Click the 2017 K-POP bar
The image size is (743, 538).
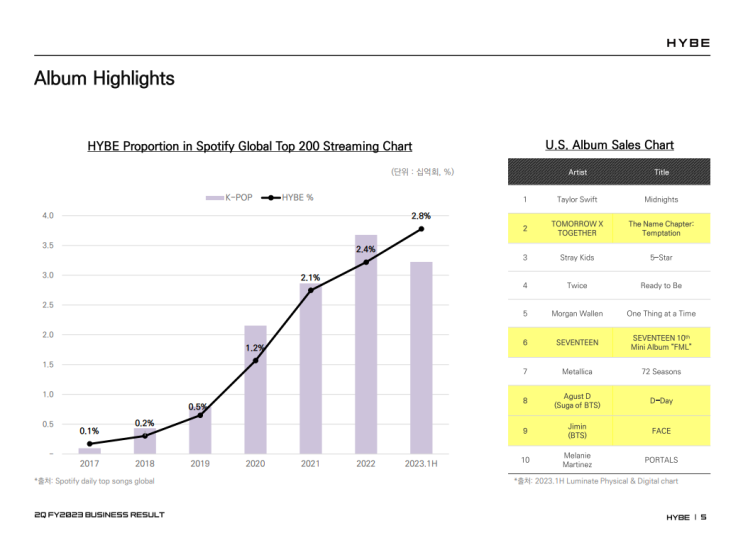point(90,451)
